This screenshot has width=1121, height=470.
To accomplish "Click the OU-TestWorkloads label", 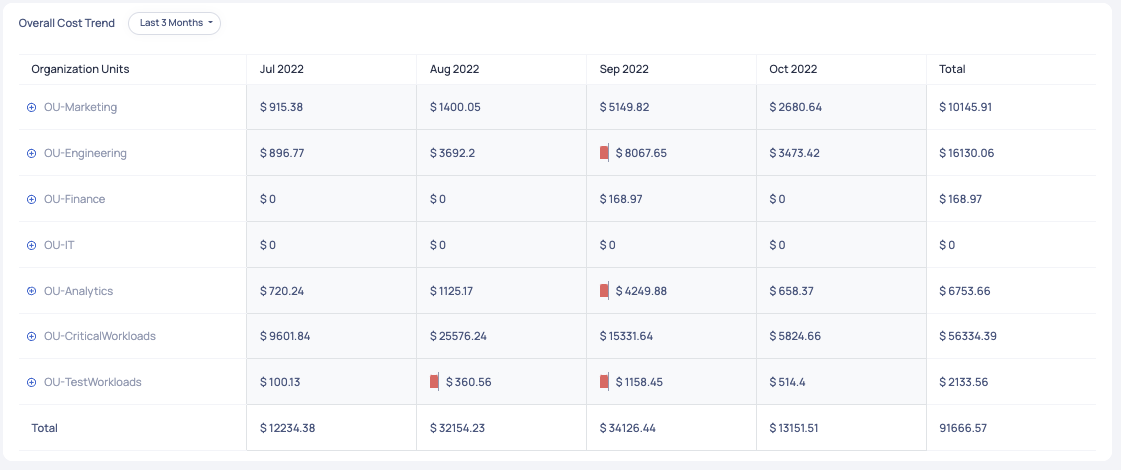I will (92, 383).
